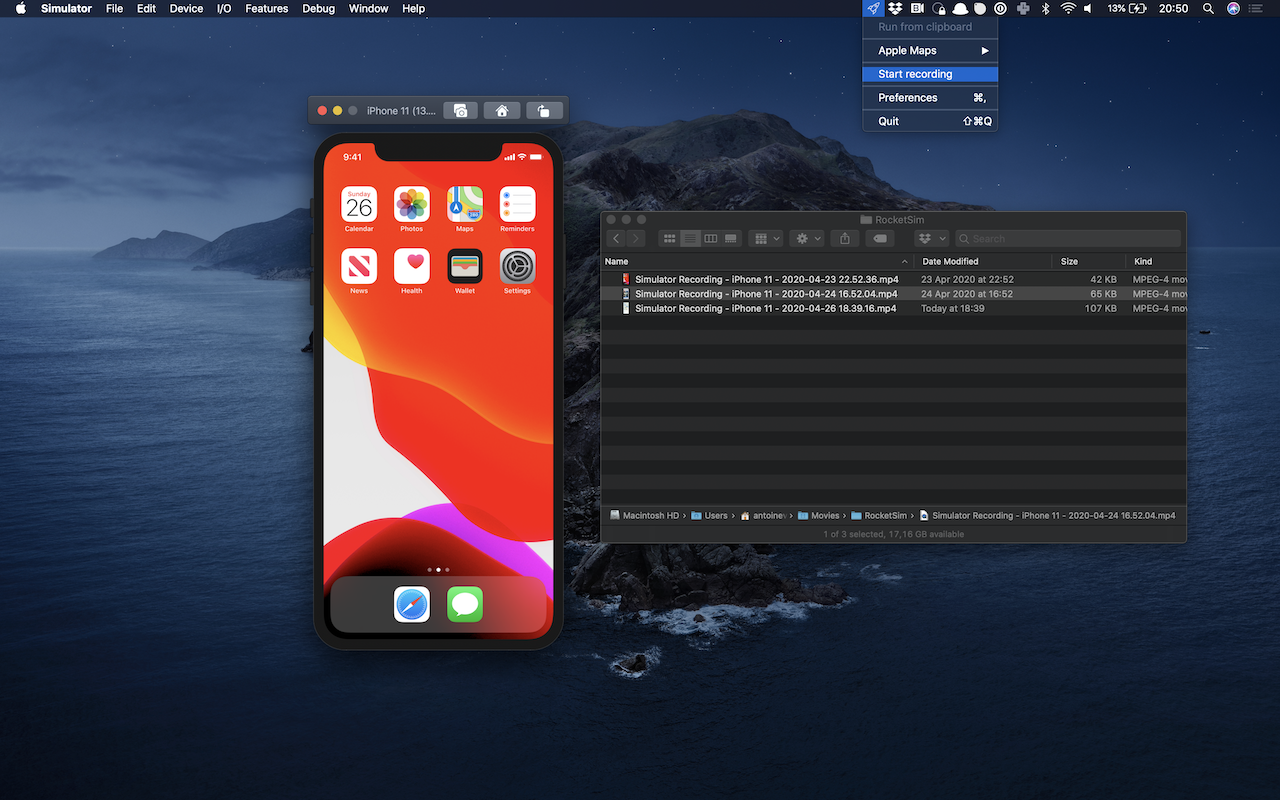Open the News app on iPhone

(x=359, y=266)
